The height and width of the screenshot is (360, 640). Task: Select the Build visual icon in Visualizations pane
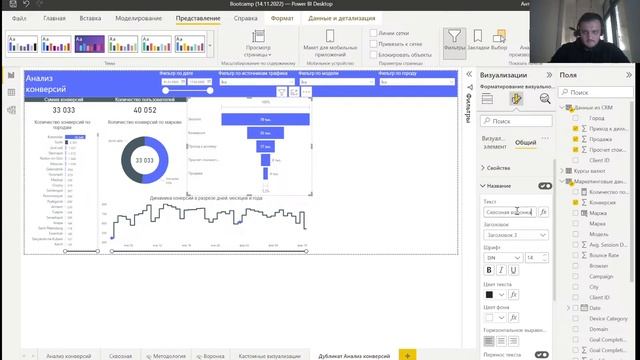(x=487, y=99)
